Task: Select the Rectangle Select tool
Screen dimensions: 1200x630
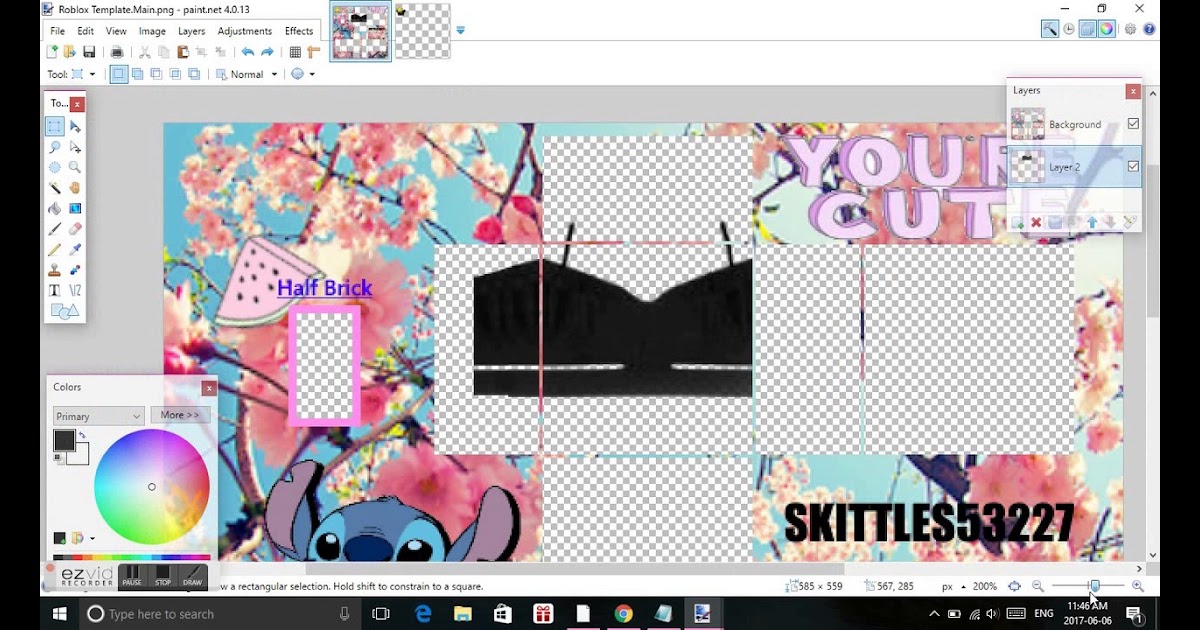Action: click(x=55, y=126)
